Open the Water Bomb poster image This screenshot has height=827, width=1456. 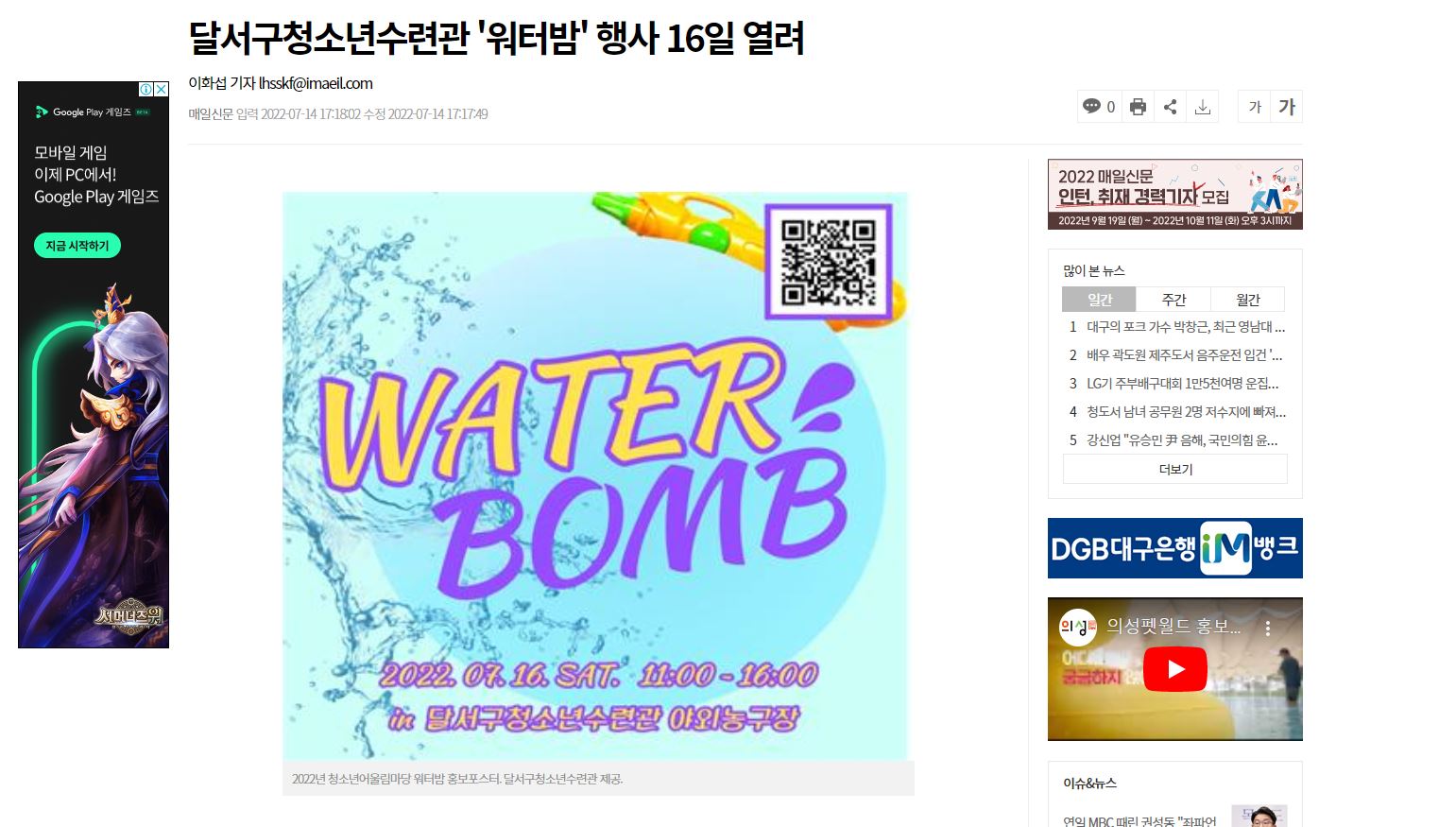click(595, 475)
